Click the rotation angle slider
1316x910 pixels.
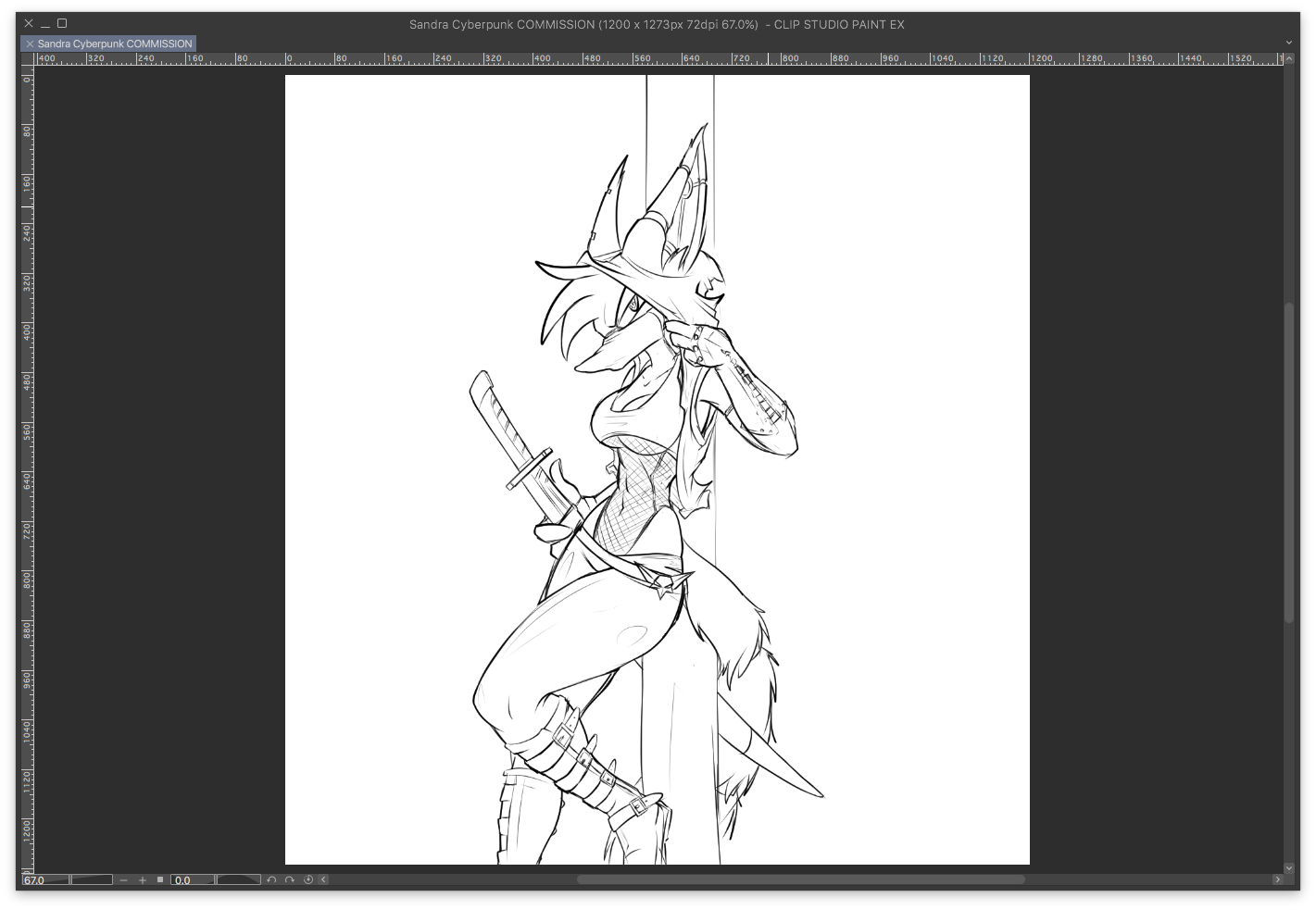click(238, 879)
